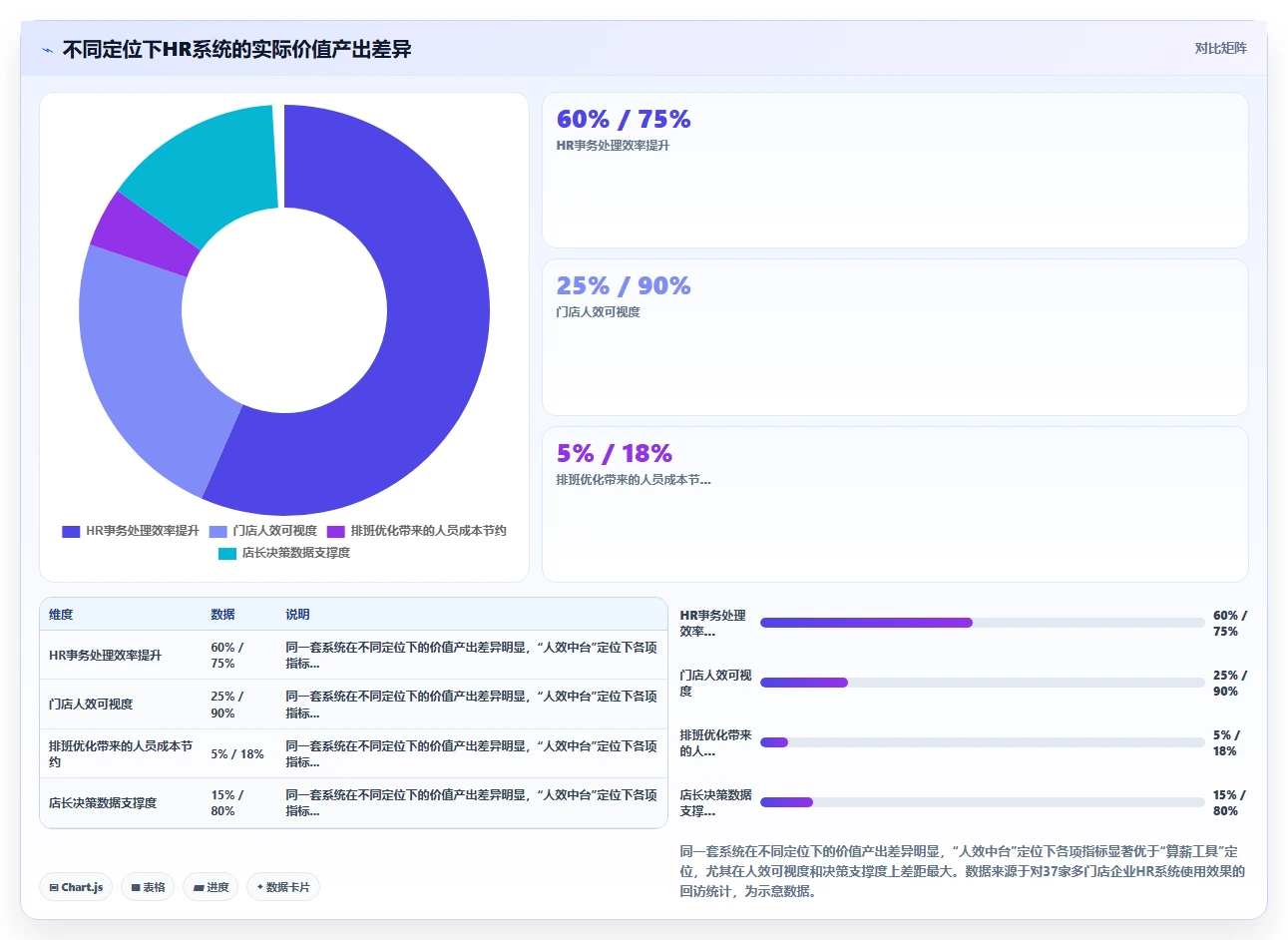The height and width of the screenshot is (940, 1288).
Task: Click the 店长决策数据支撑 progress bar
Action: click(982, 802)
